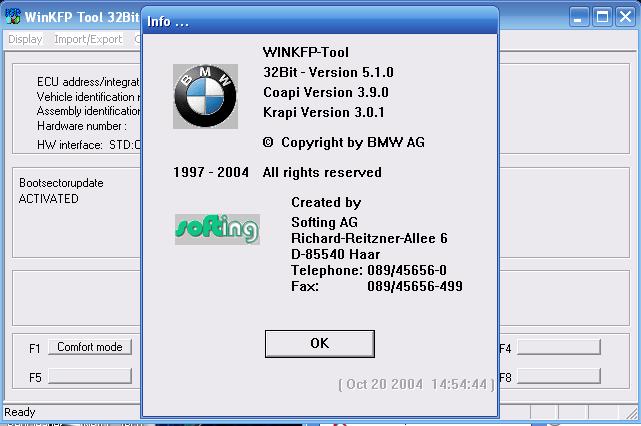
Task: Open the Import/Export menu
Action: 88,39
